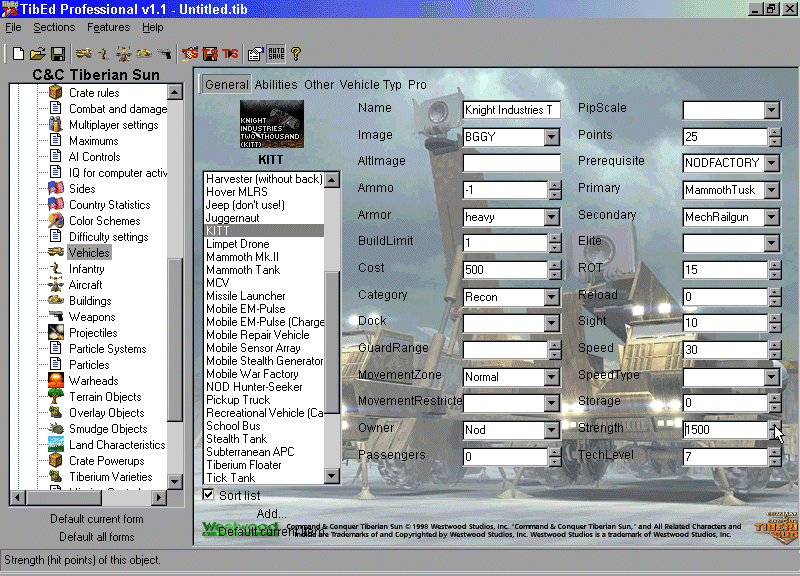Click the Name field with Knight Industries
Image resolution: width=800 pixels, height=576 pixels.
pos(511,110)
